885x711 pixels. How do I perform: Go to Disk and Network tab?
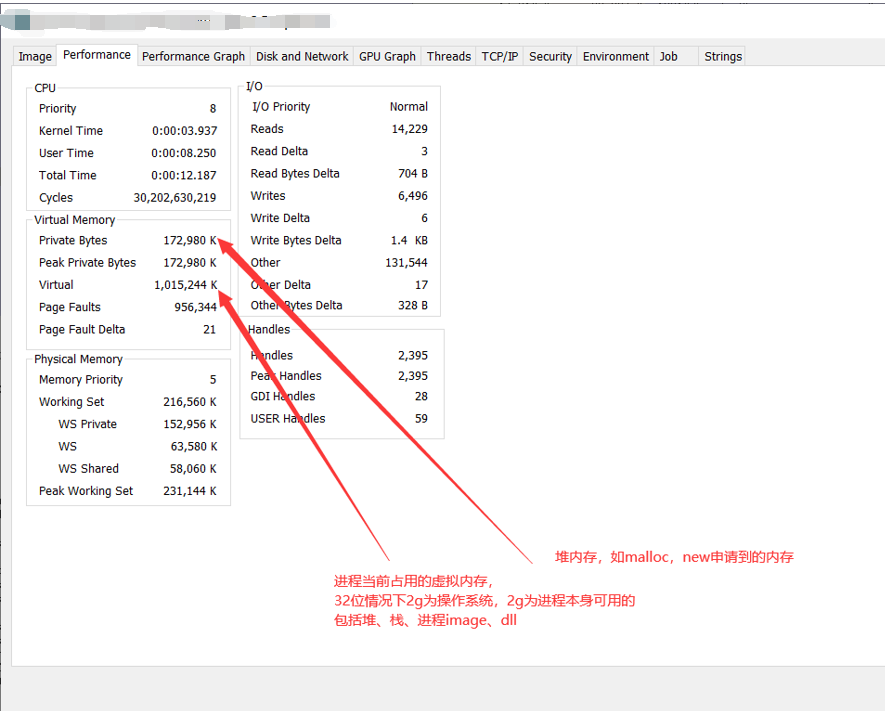click(x=302, y=57)
